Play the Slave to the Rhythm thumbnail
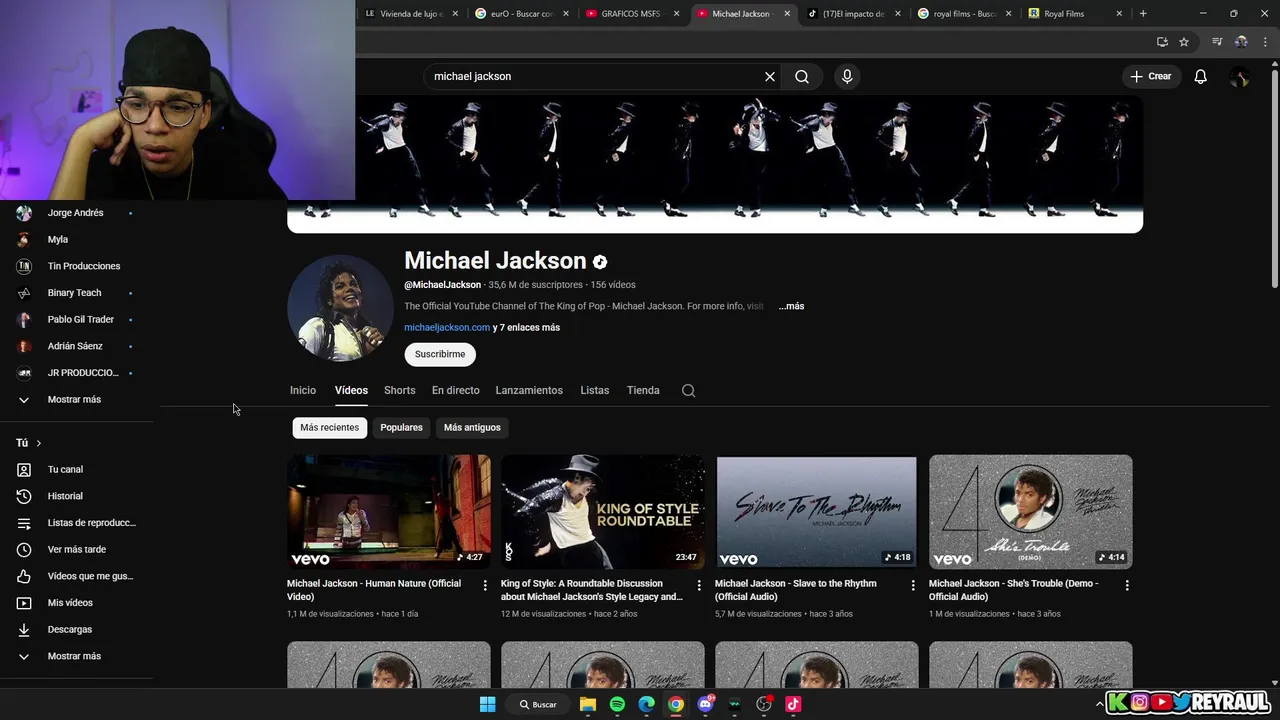Screen dimensions: 1280x720 pos(816,512)
